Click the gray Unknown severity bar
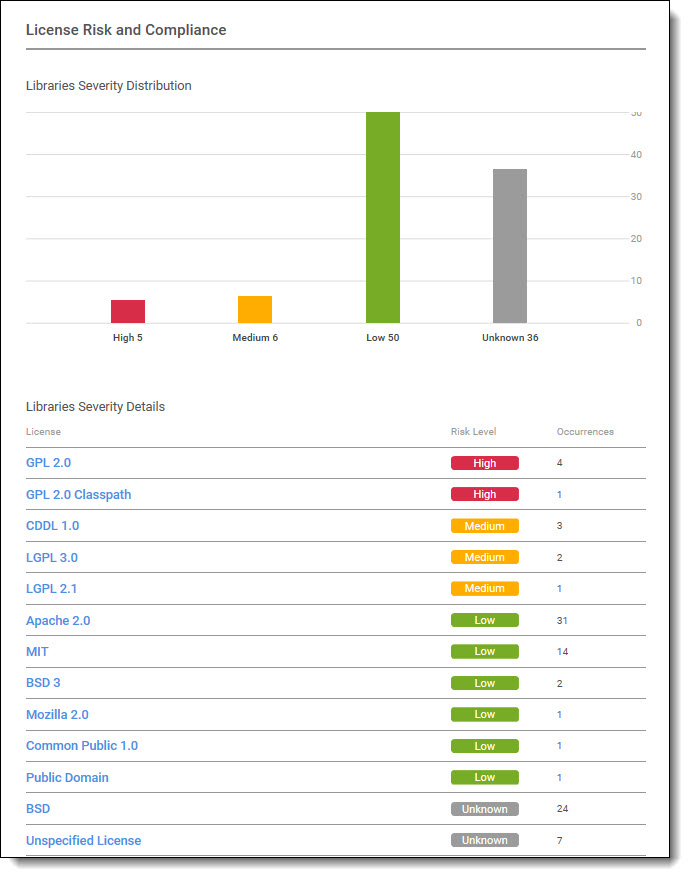This screenshot has height=878, width=690. pyautogui.click(x=510, y=246)
